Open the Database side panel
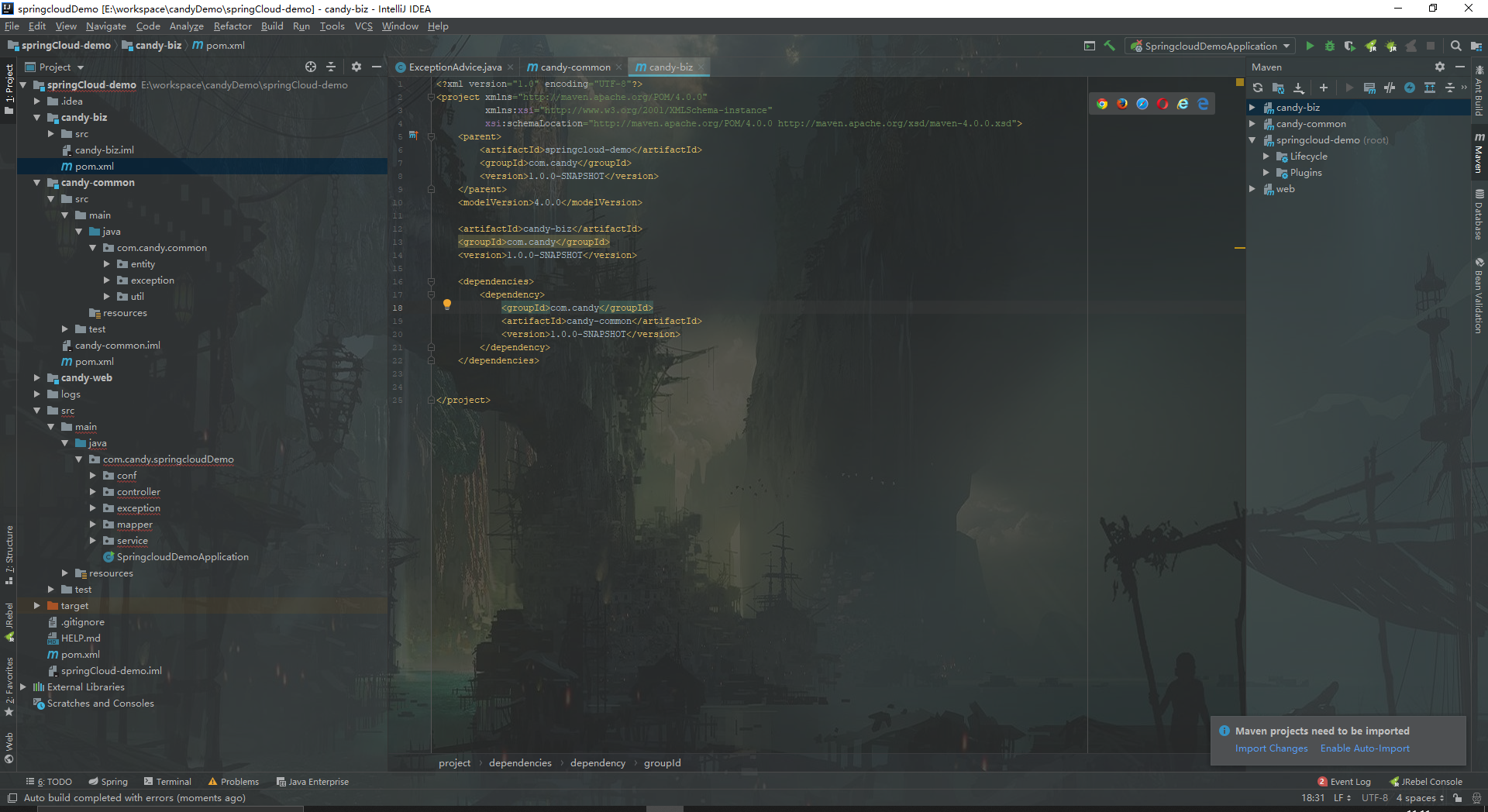 point(1479,214)
